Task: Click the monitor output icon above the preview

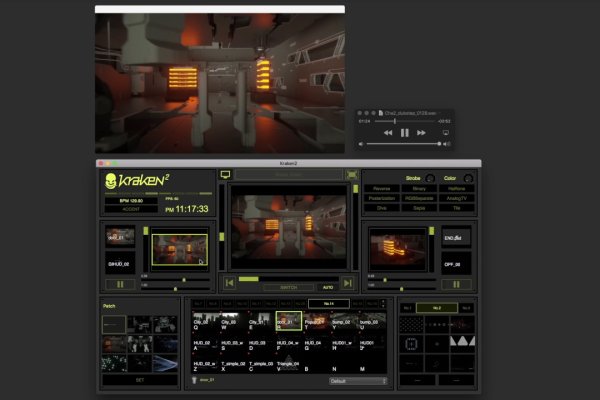Action: click(x=225, y=174)
